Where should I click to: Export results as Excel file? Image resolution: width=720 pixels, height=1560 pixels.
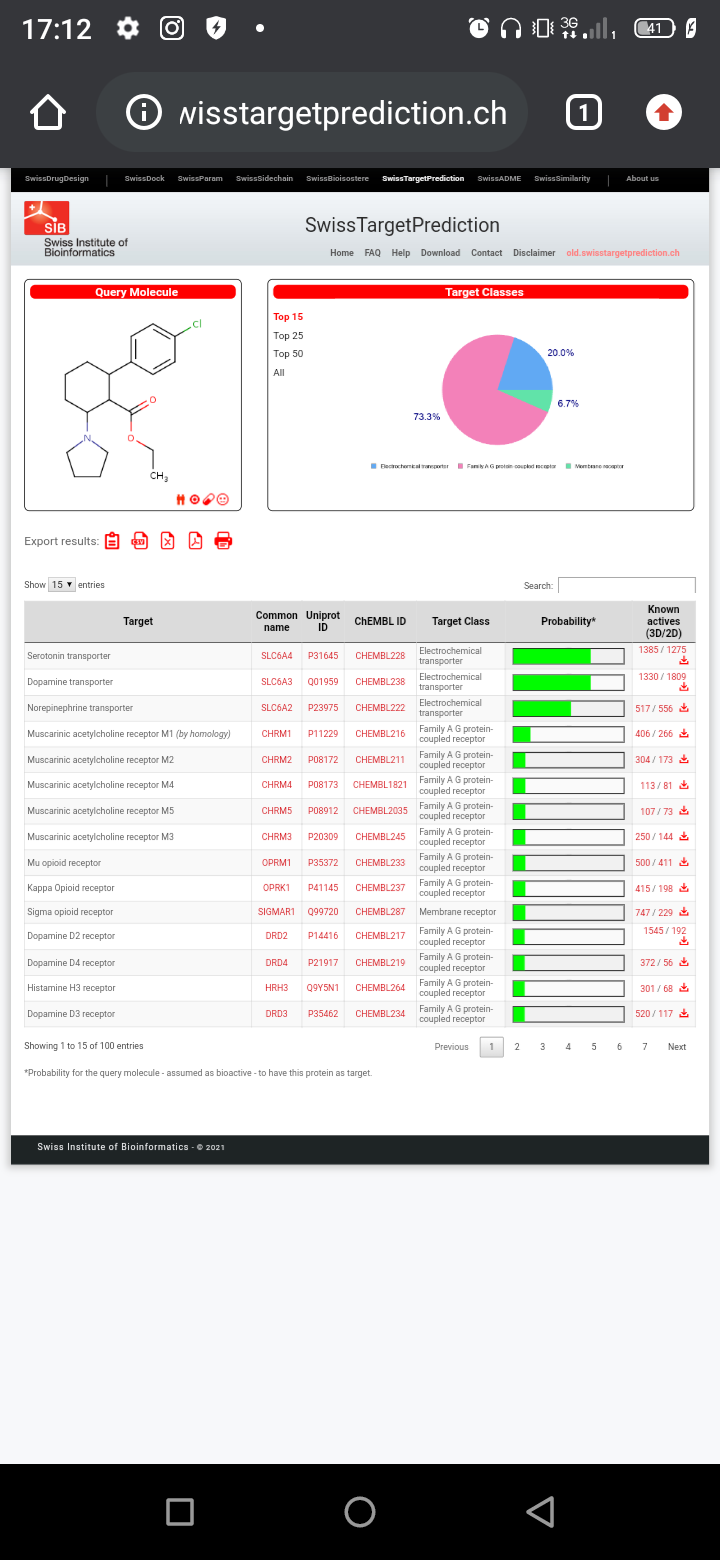[x=168, y=541]
